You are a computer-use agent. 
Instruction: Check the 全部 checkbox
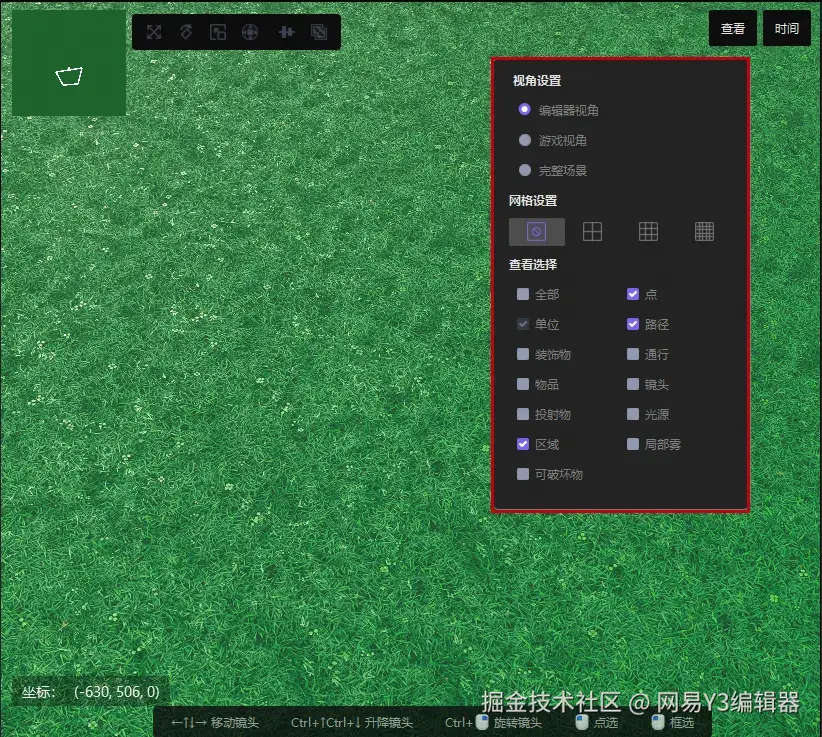click(523, 294)
